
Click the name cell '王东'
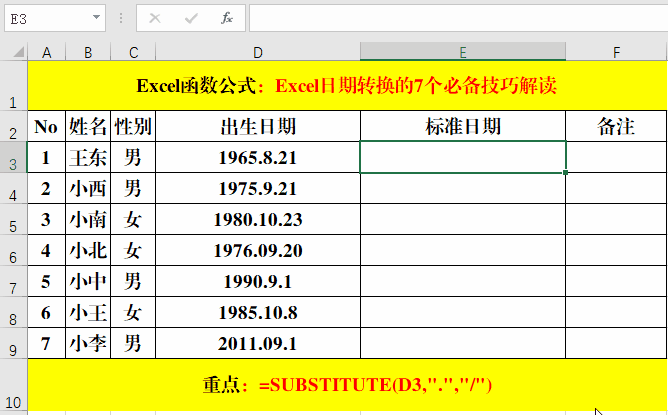tap(88, 157)
